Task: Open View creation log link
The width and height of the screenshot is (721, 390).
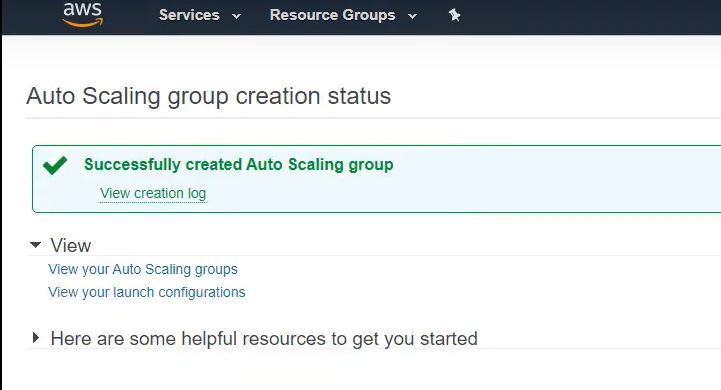Action: coord(153,193)
